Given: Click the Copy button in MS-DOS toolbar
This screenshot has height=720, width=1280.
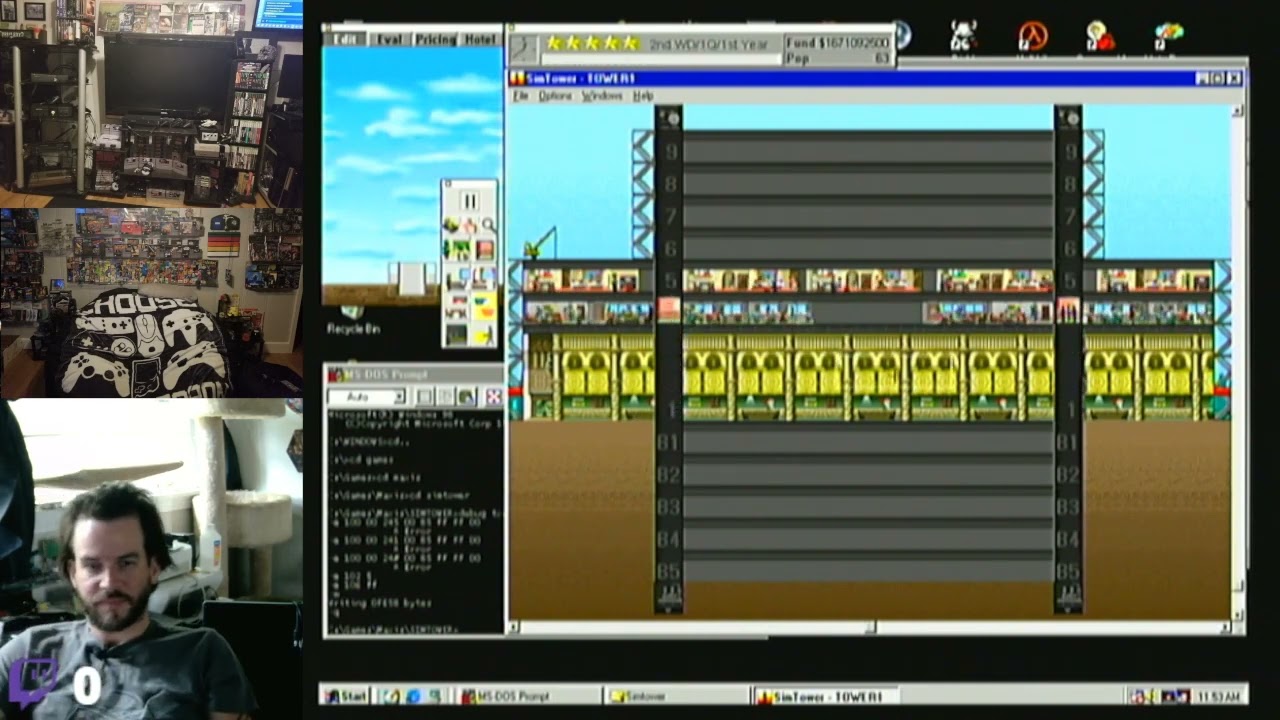Looking at the screenshot, I should point(445,397).
